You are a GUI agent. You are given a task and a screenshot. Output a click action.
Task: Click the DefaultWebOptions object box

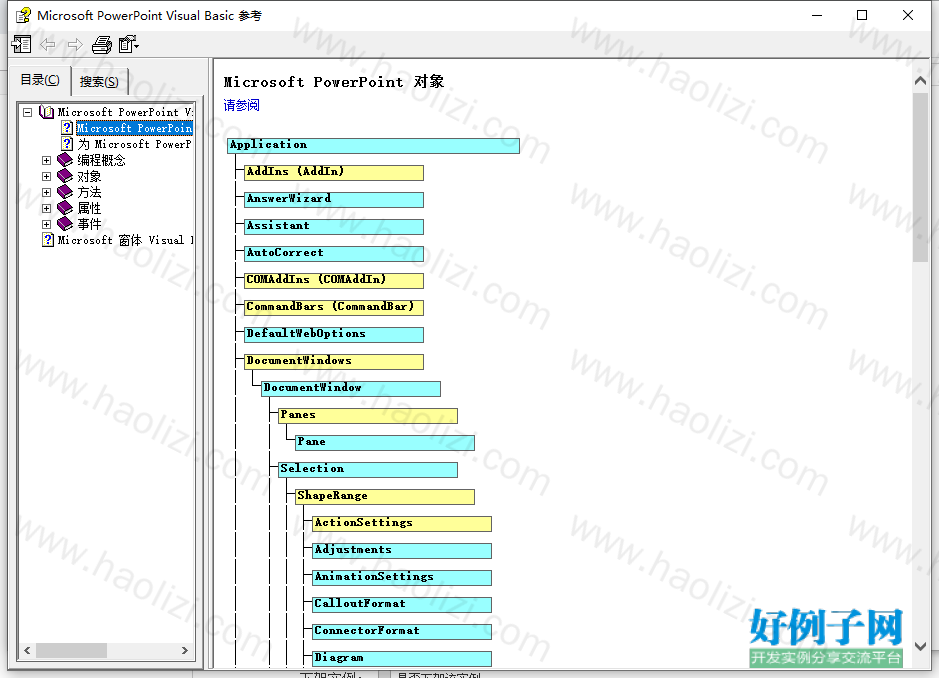[x=334, y=334]
